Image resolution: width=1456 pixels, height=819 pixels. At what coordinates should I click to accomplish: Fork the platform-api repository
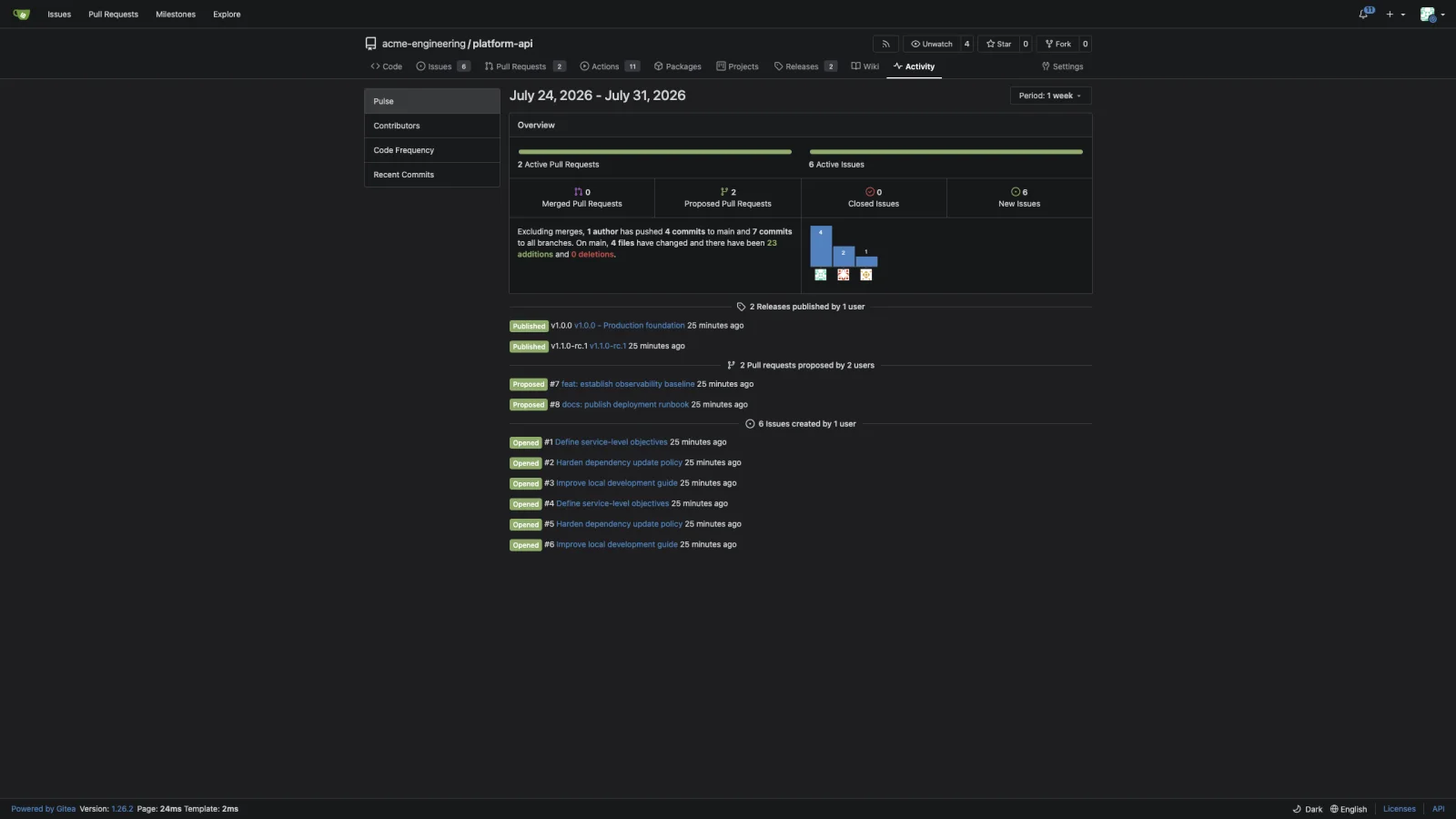point(1057,44)
